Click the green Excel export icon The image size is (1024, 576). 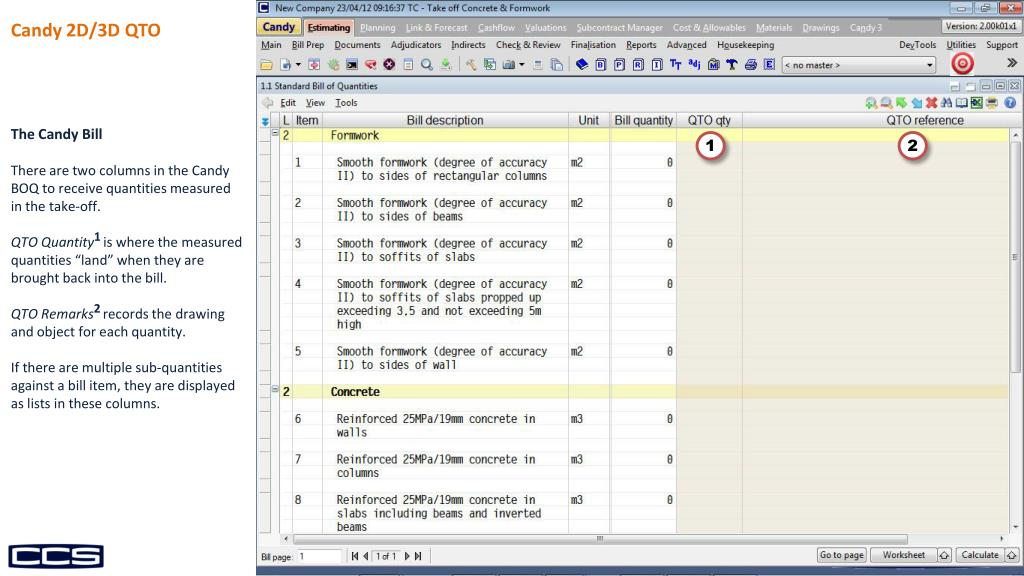(976, 103)
